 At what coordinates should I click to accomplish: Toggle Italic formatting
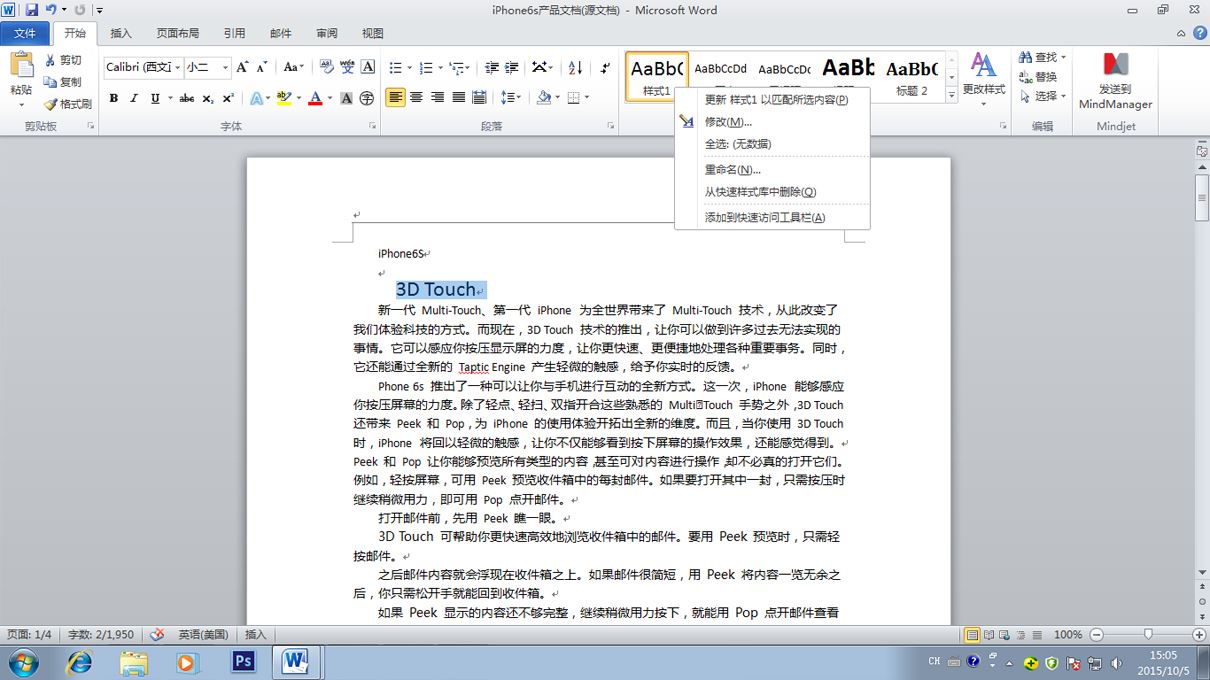point(134,98)
